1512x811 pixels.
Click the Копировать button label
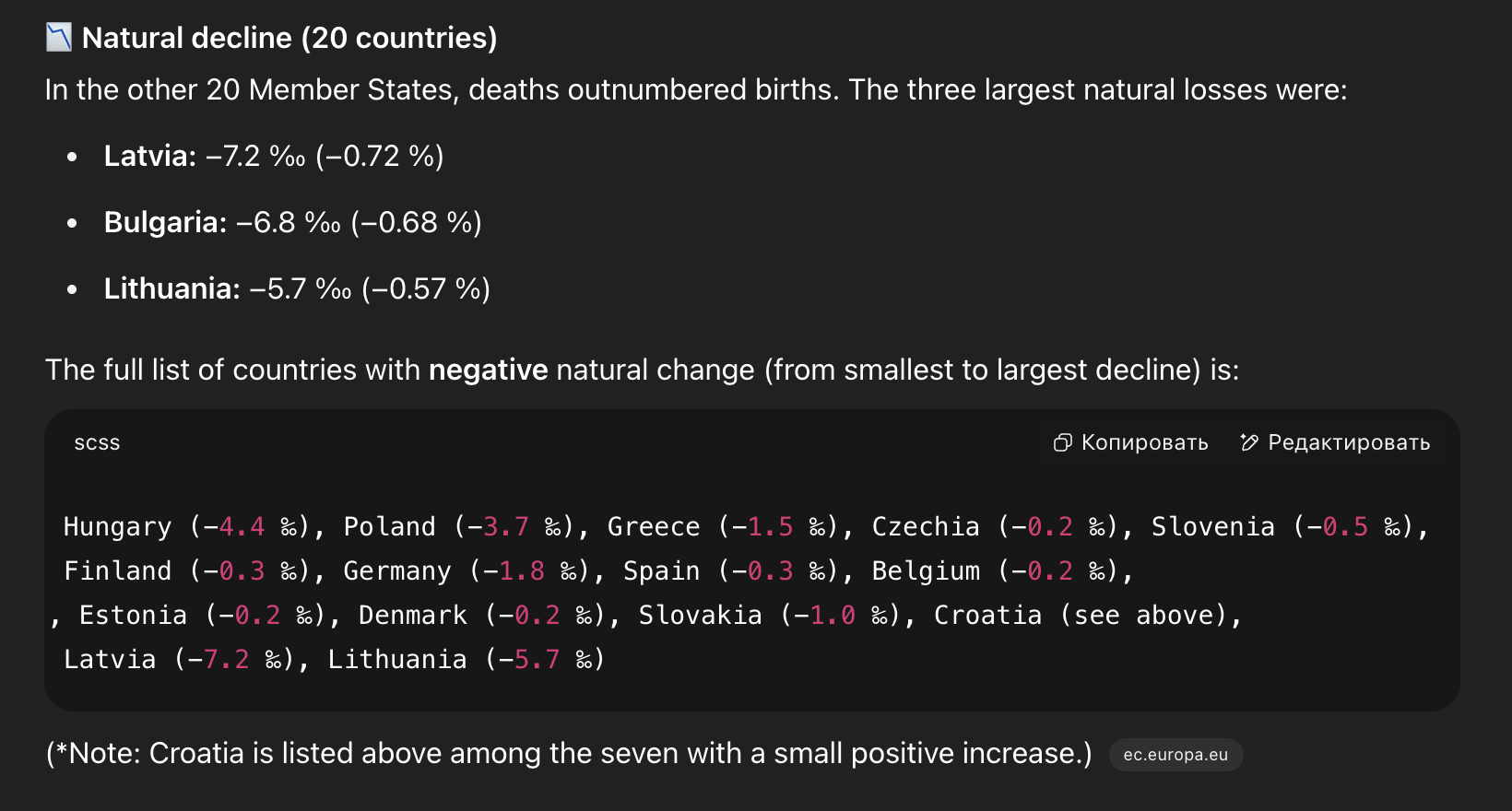(x=1144, y=443)
